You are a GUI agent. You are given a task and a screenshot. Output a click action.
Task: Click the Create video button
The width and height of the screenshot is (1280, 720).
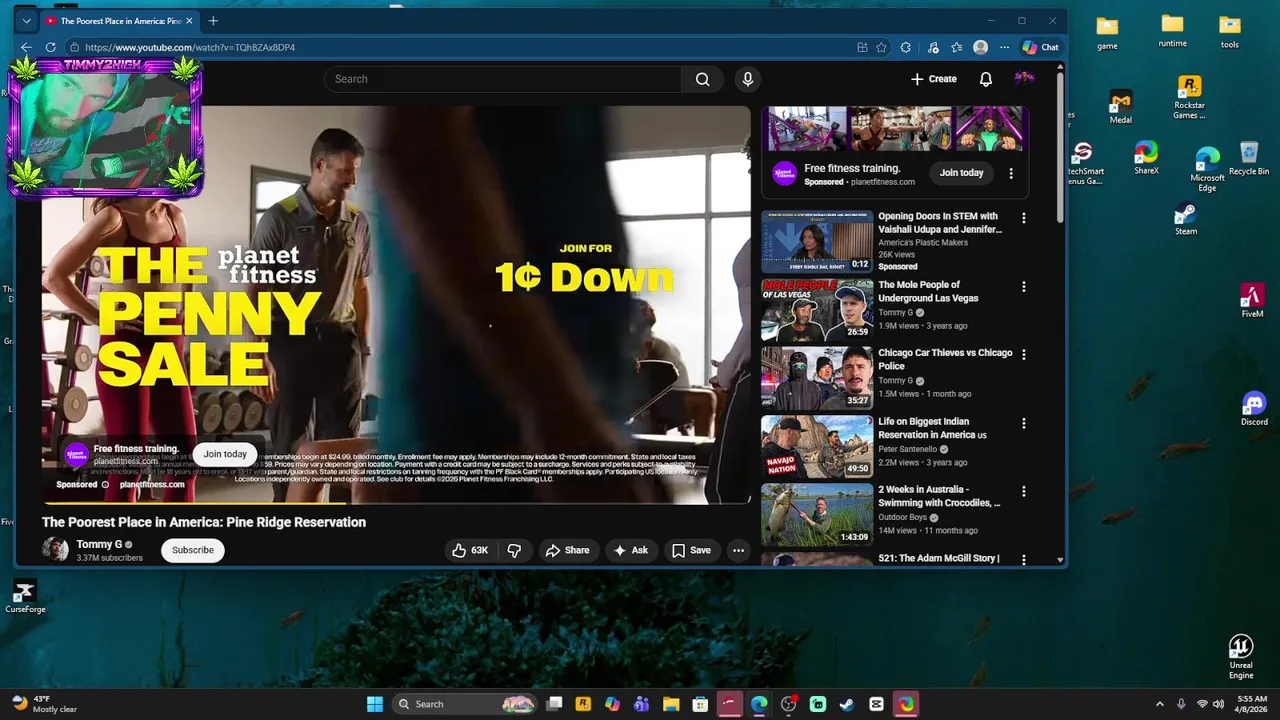click(934, 79)
